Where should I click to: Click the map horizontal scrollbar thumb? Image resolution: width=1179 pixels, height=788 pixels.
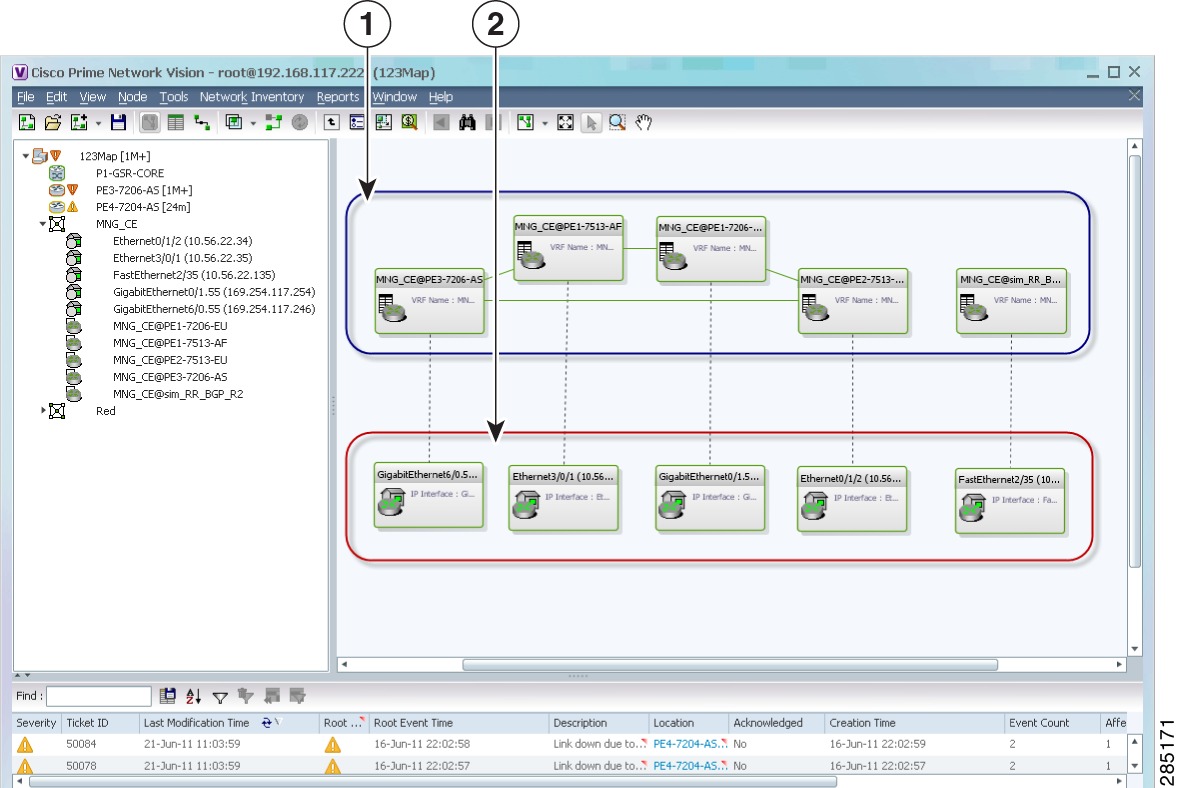[729, 665]
